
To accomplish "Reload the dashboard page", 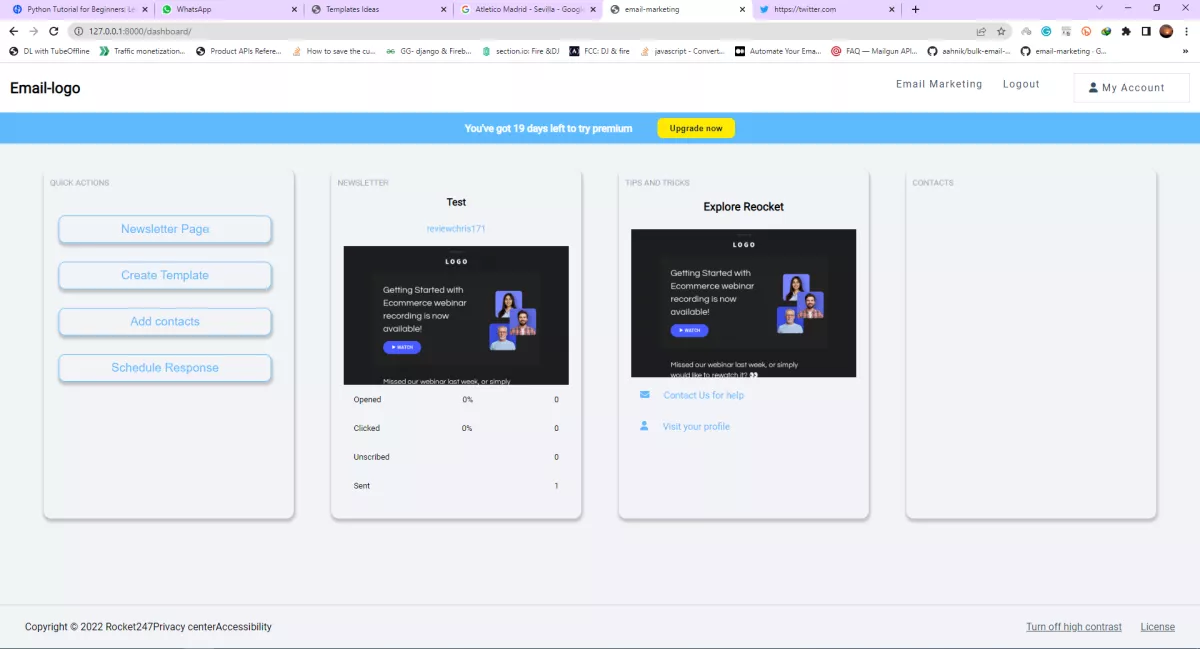I will [51, 31].
